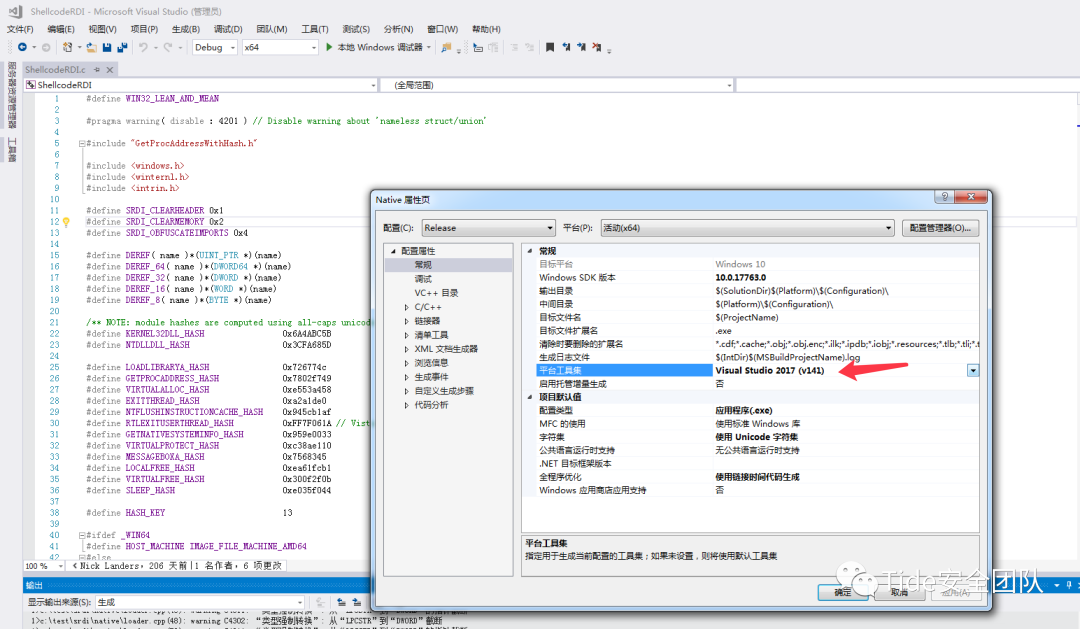The width and height of the screenshot is (1080, 629).
Task: Collapse the 项目默认值 property group
Action: pyautogui.click(x=530, y=397)
